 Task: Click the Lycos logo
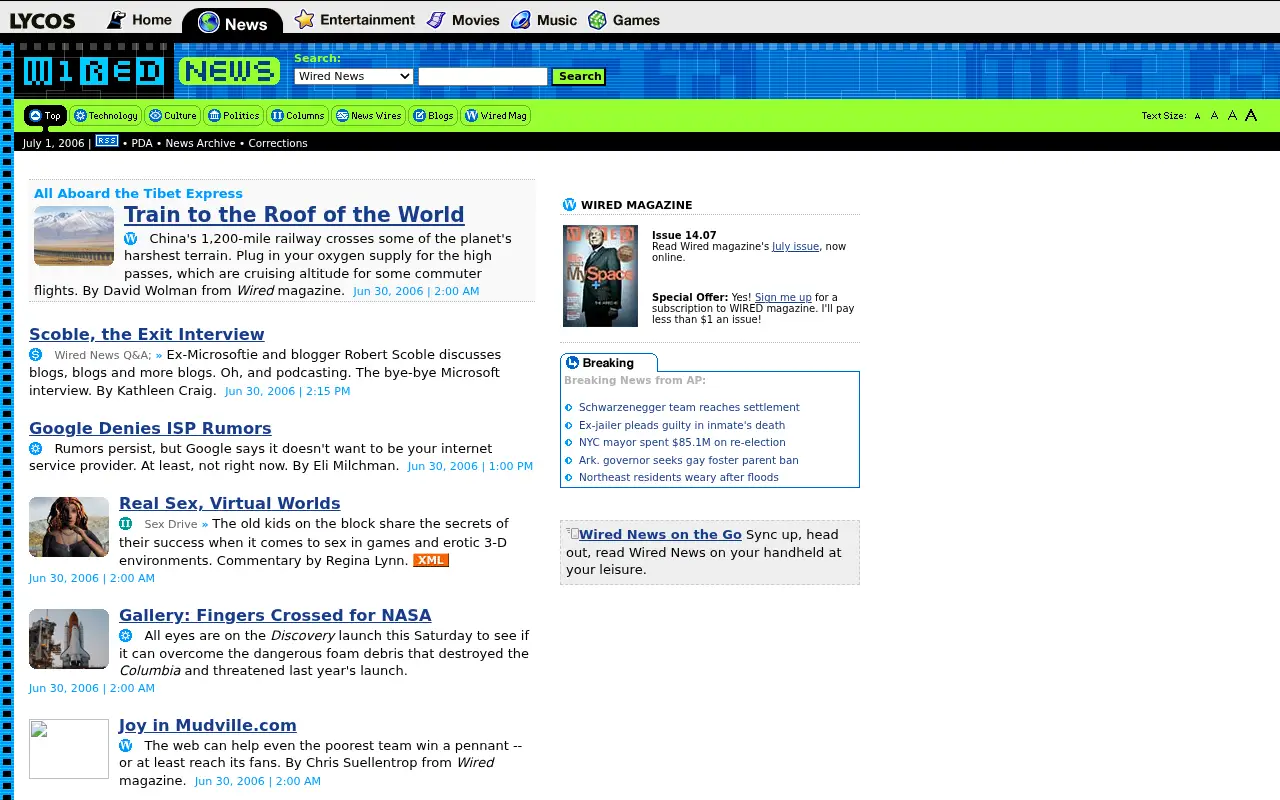[42, 20]
